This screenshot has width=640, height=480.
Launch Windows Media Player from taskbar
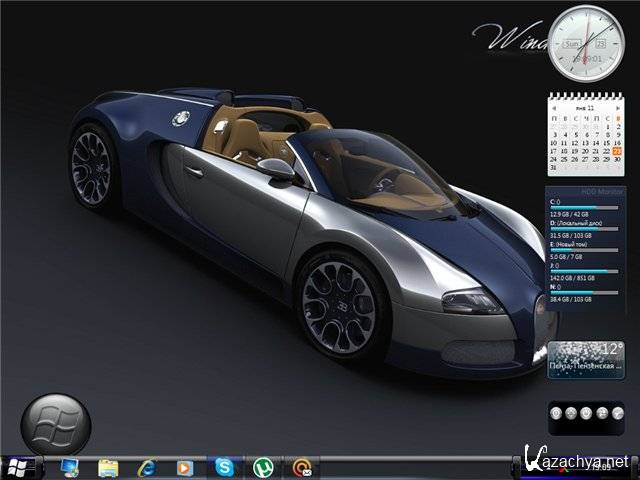pyautogui.click(x=185, y=467)
